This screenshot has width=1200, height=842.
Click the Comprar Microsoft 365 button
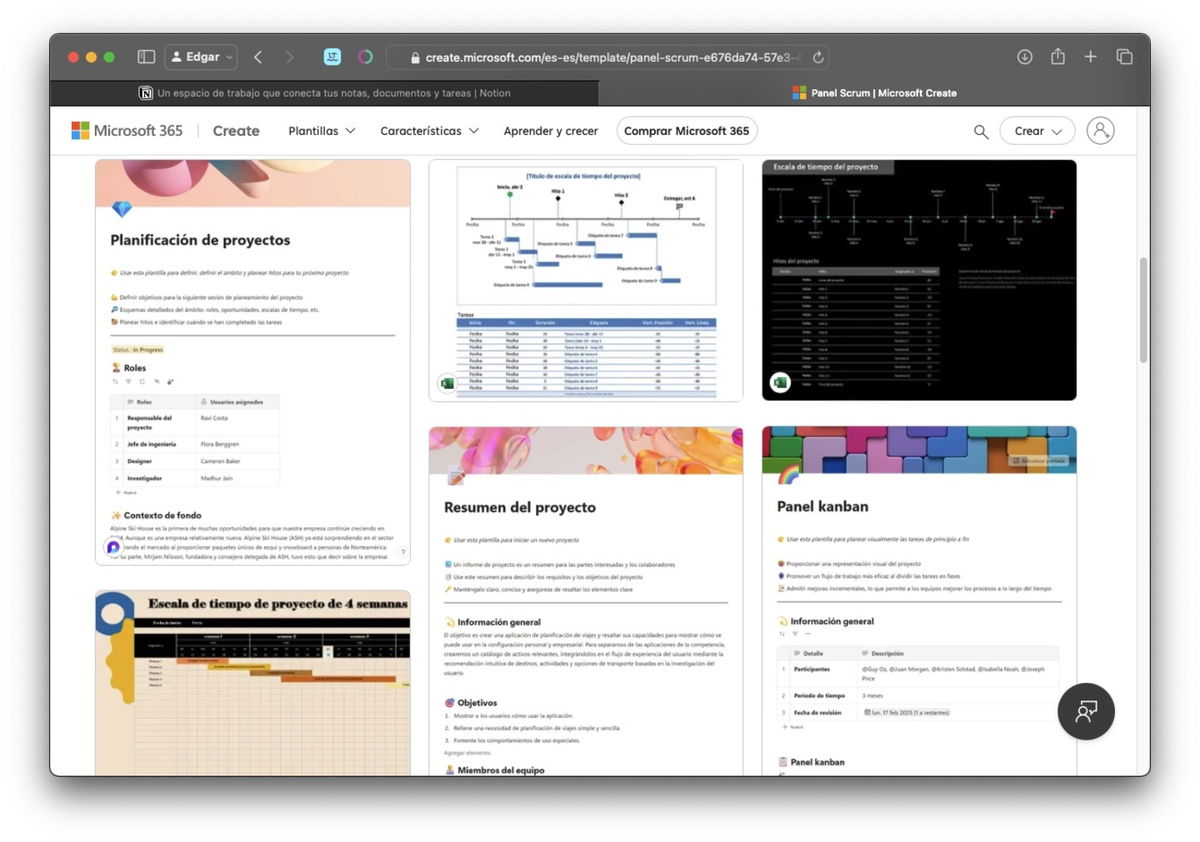click(x=686, y=131)
